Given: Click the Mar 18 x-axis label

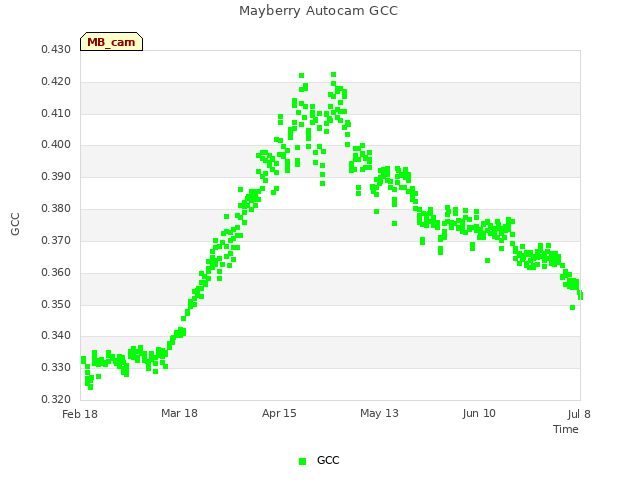Looking at the screenshot, I should (179, 413).
